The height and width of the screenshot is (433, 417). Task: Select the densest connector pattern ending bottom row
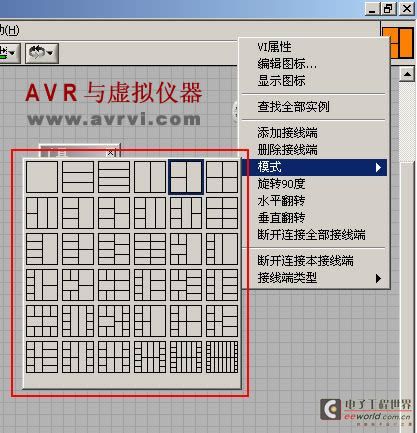(222, 357)
